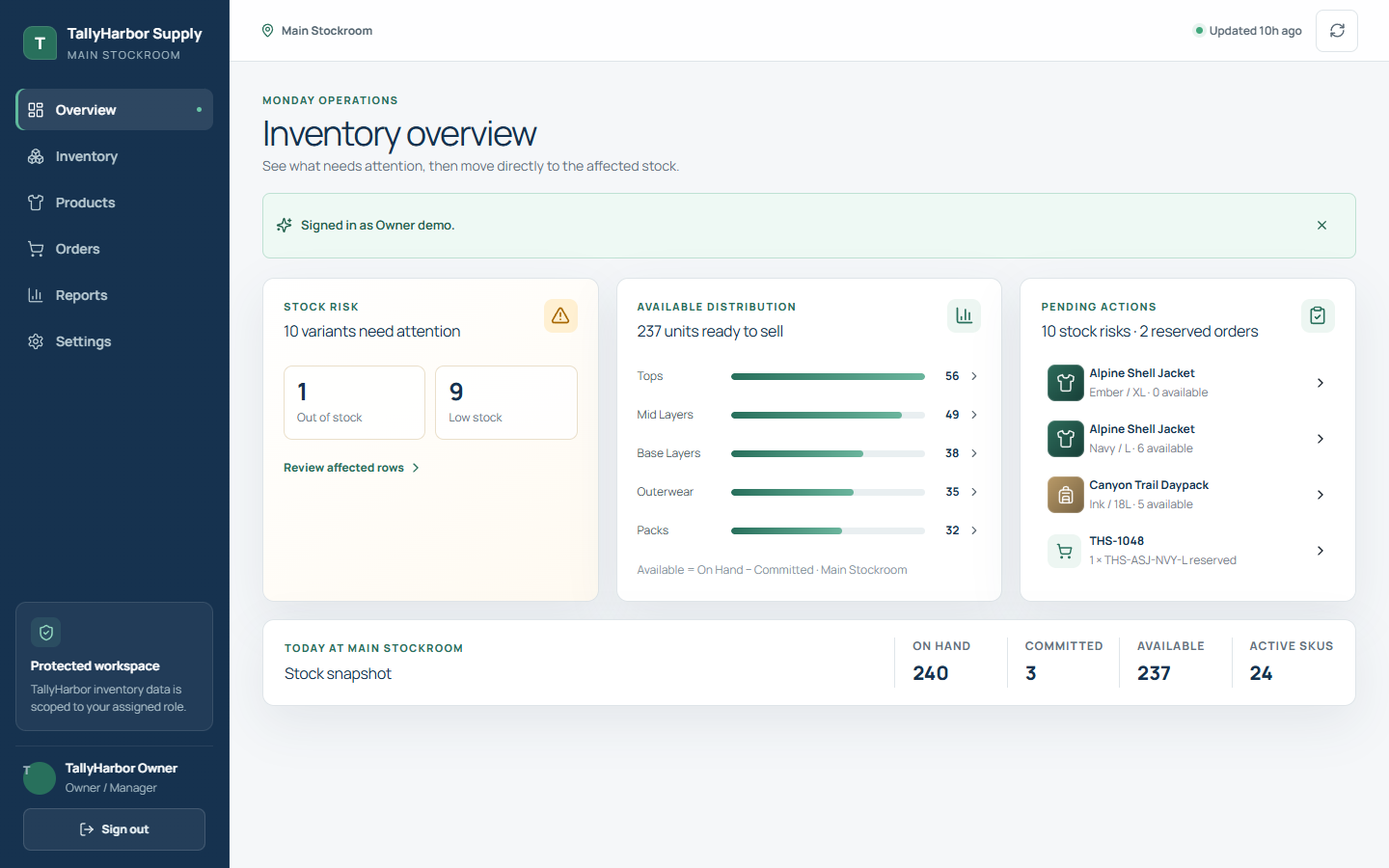The image size is (1389, 868).
Task: Click the '237 units ready to sell' text
Action: [710, 331]
